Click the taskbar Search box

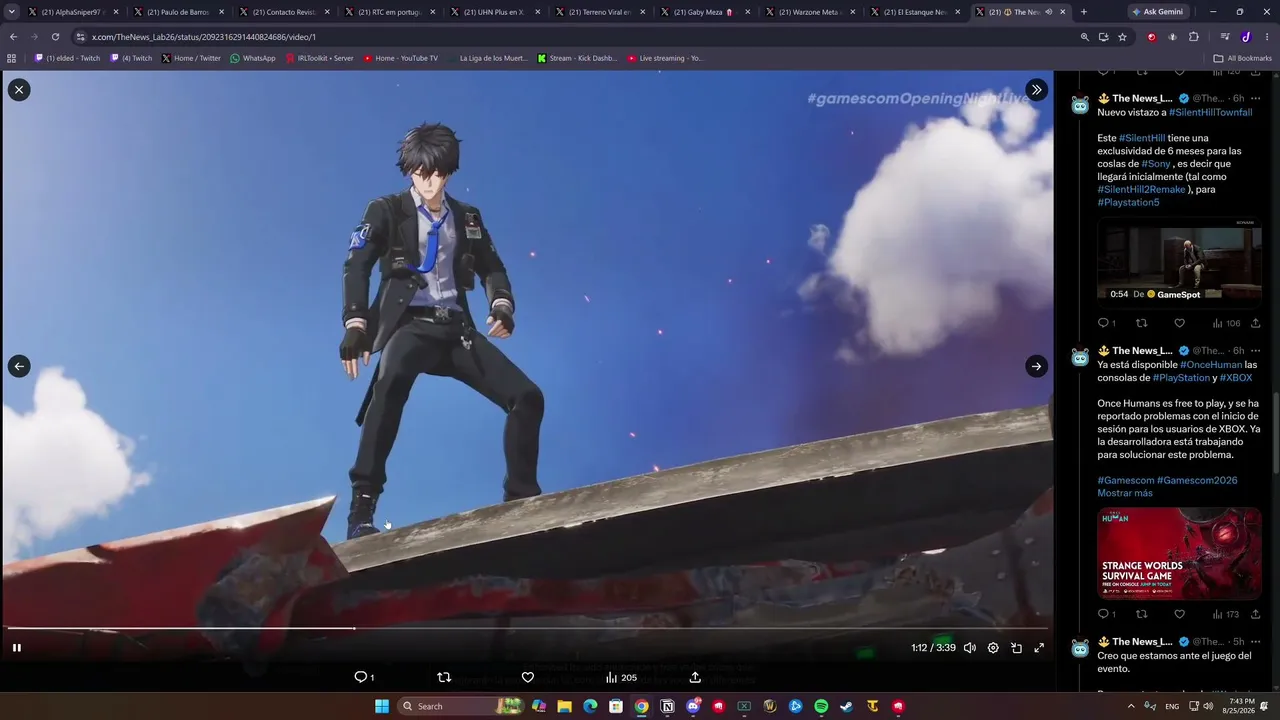460,706
